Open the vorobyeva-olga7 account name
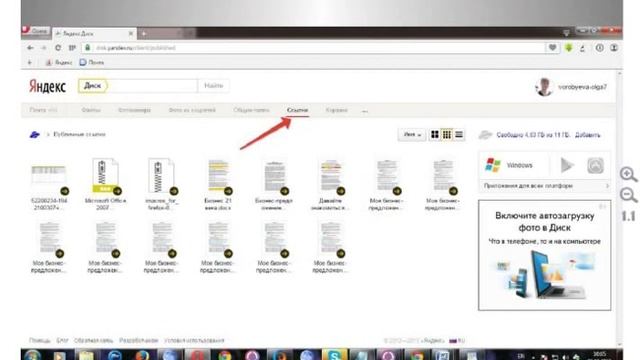 (582, 87)
